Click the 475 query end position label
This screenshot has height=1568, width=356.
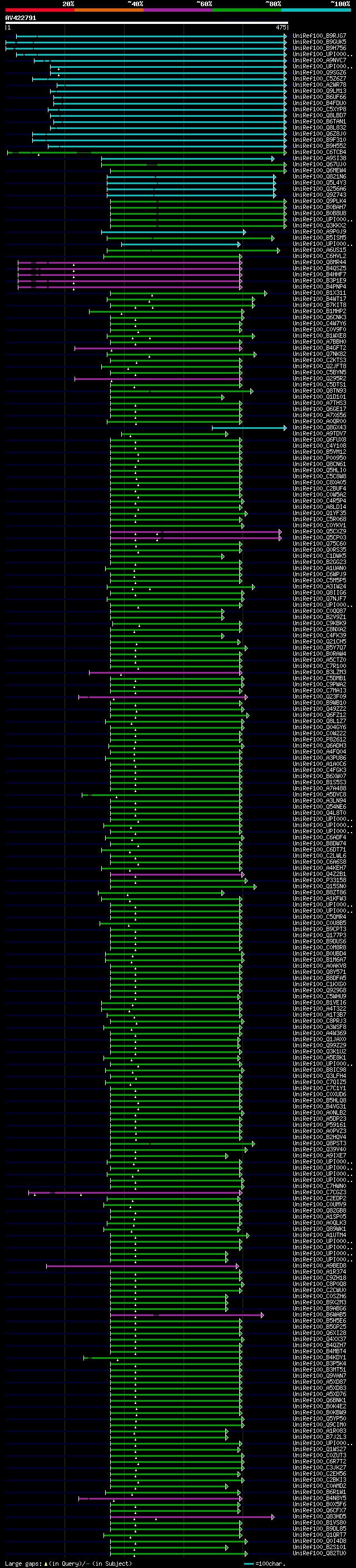coord(280,27)
